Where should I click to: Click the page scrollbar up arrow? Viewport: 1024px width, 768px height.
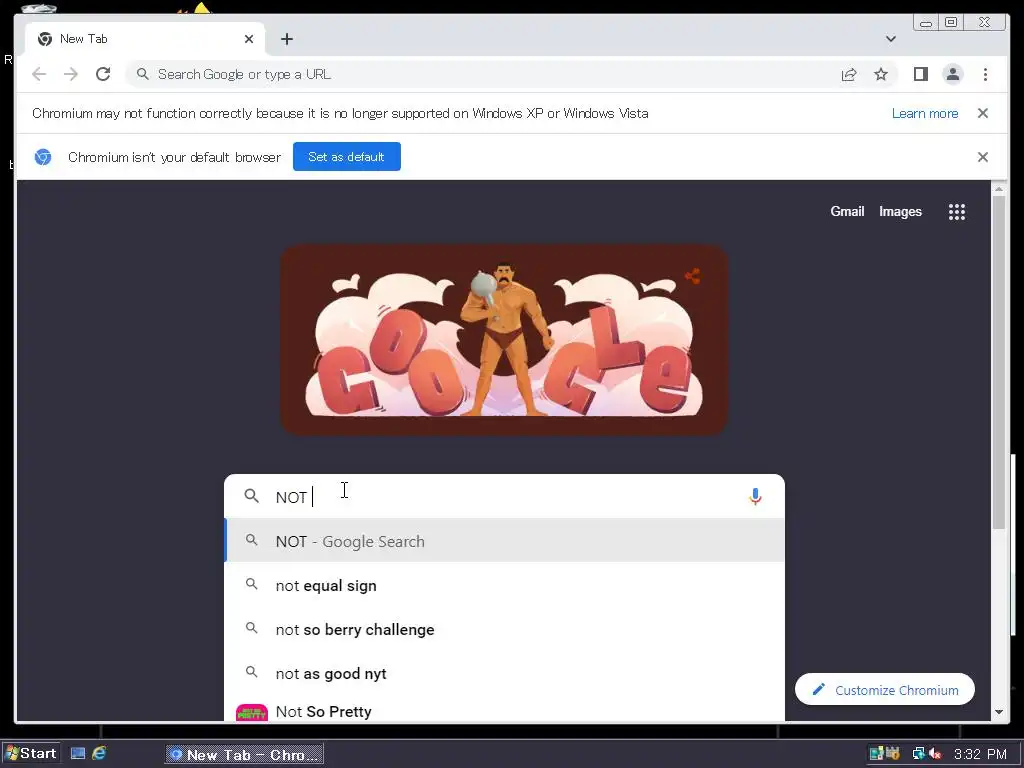click(999, 189)
